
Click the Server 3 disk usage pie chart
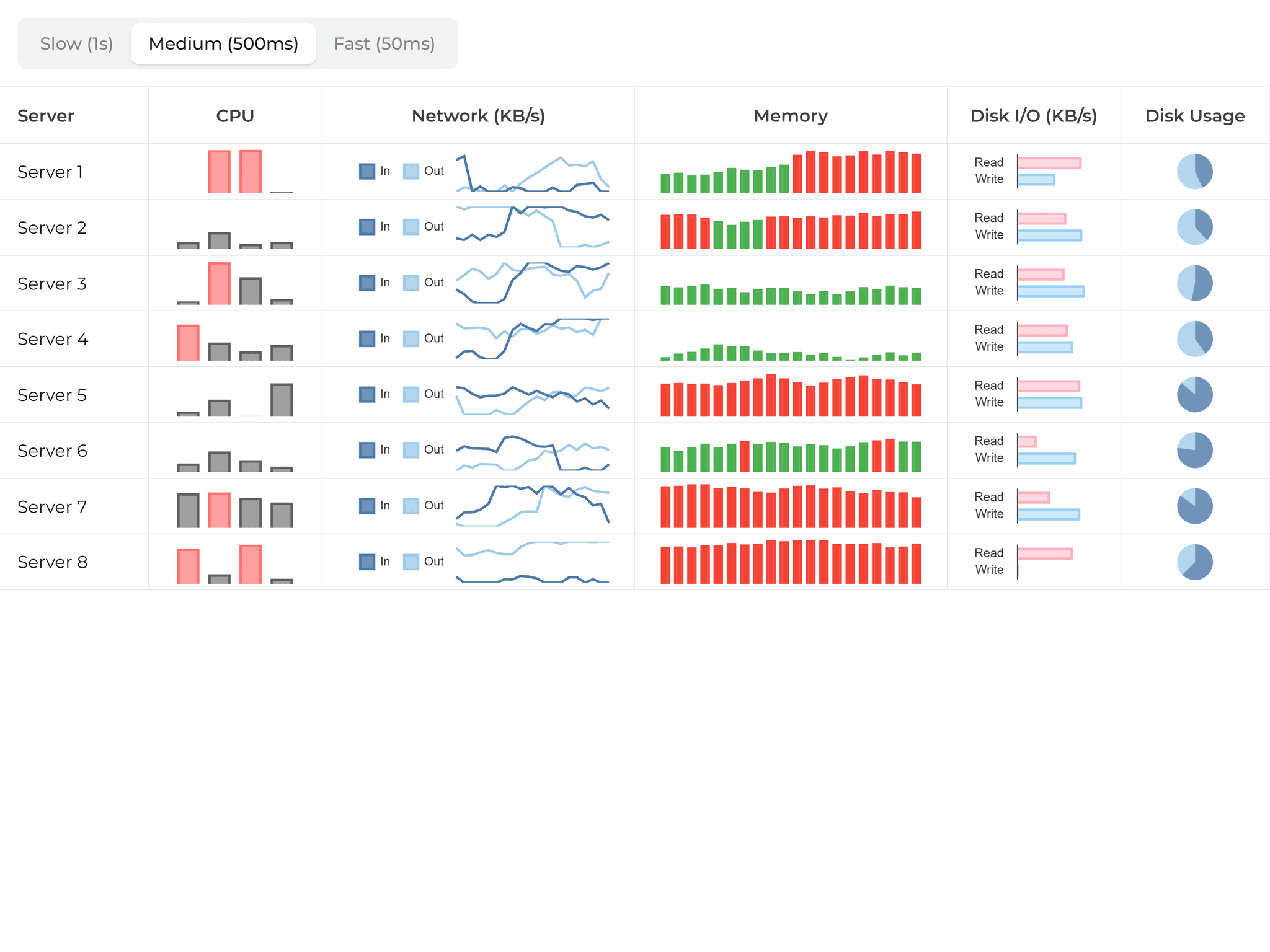1195,283
